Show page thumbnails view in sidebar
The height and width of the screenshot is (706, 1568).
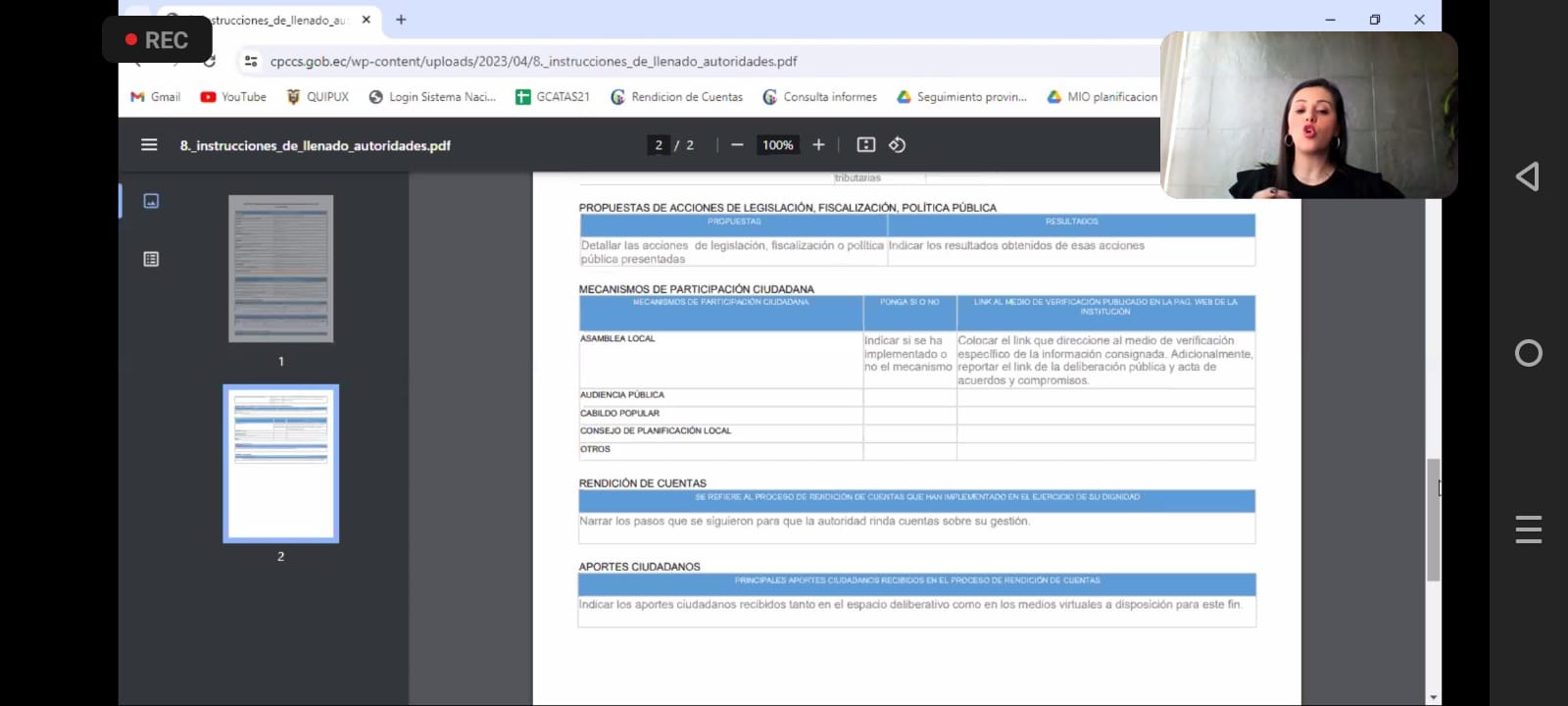(x=151, y=201)
